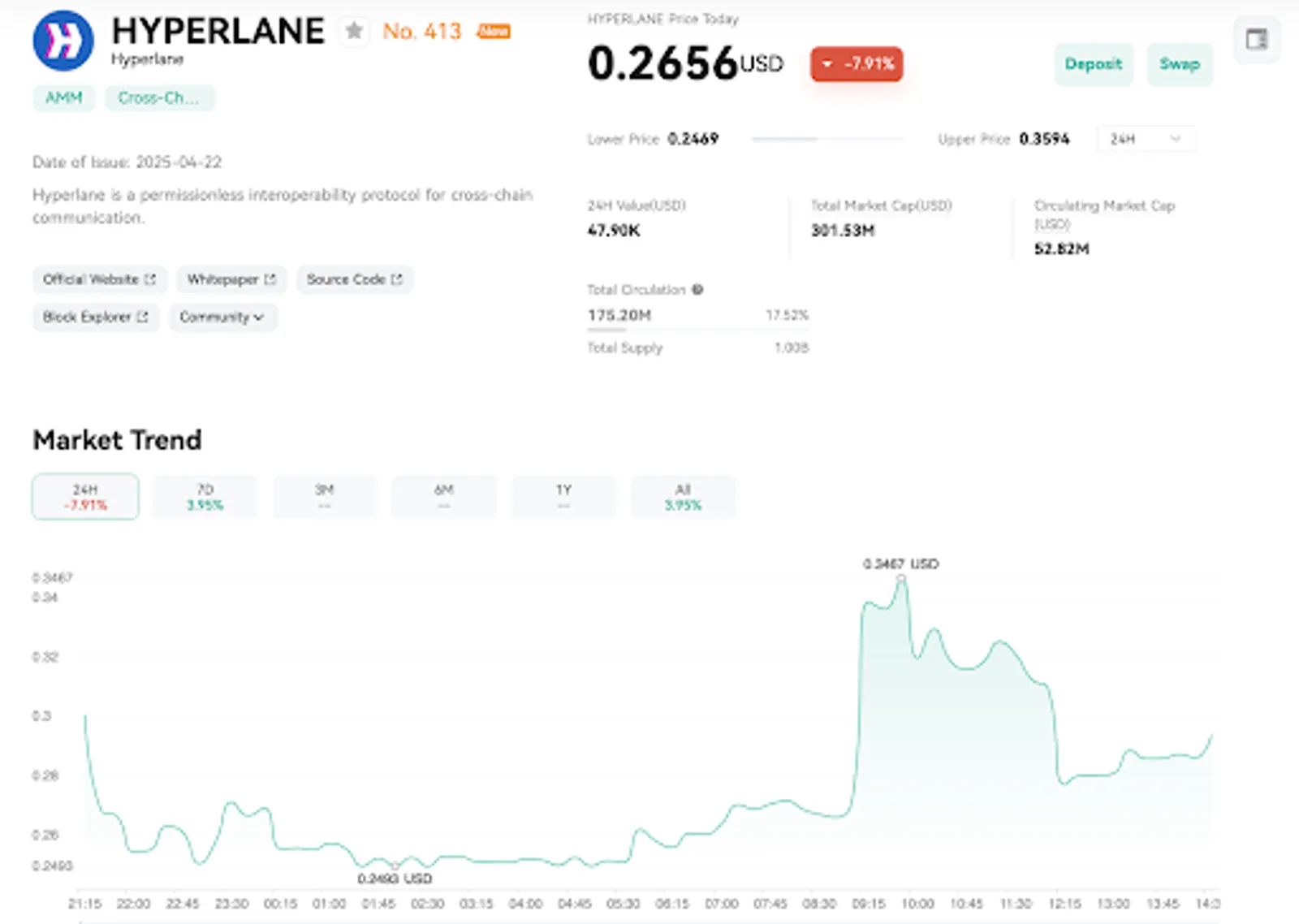Select the Cross-Ch... tag
This screenshot has height=924, width=1299.
point(159,97)
